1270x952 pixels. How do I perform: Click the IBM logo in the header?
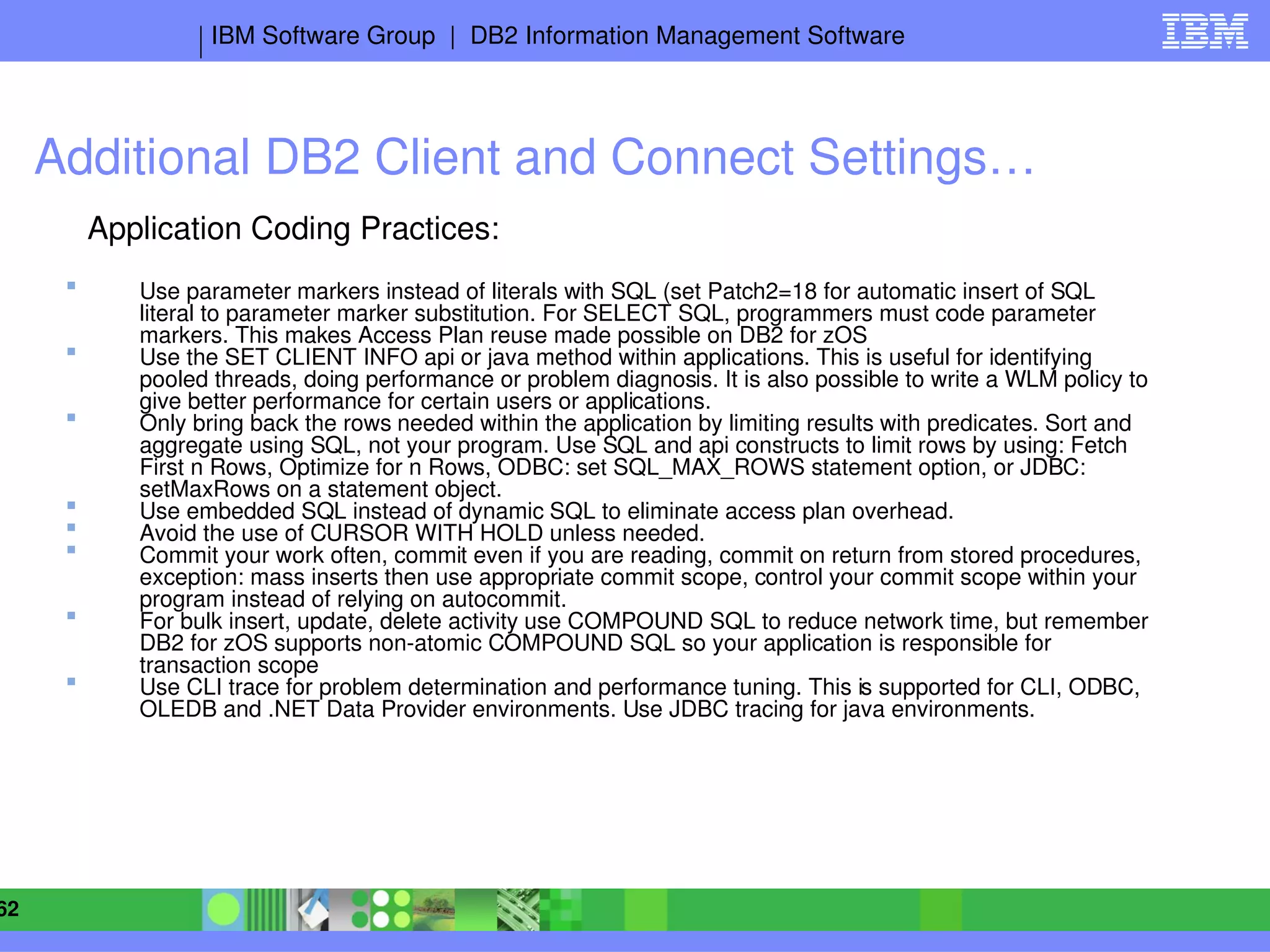click(1205, 31)
